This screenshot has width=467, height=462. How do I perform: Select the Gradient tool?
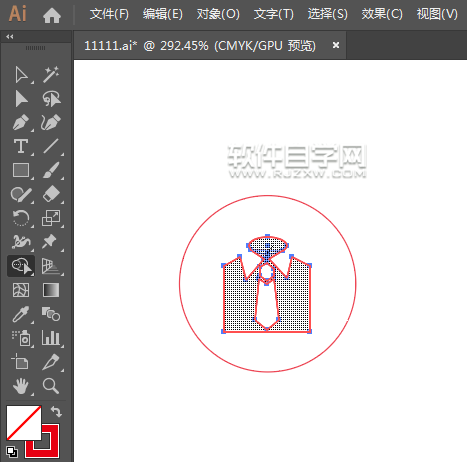point(51,290)
